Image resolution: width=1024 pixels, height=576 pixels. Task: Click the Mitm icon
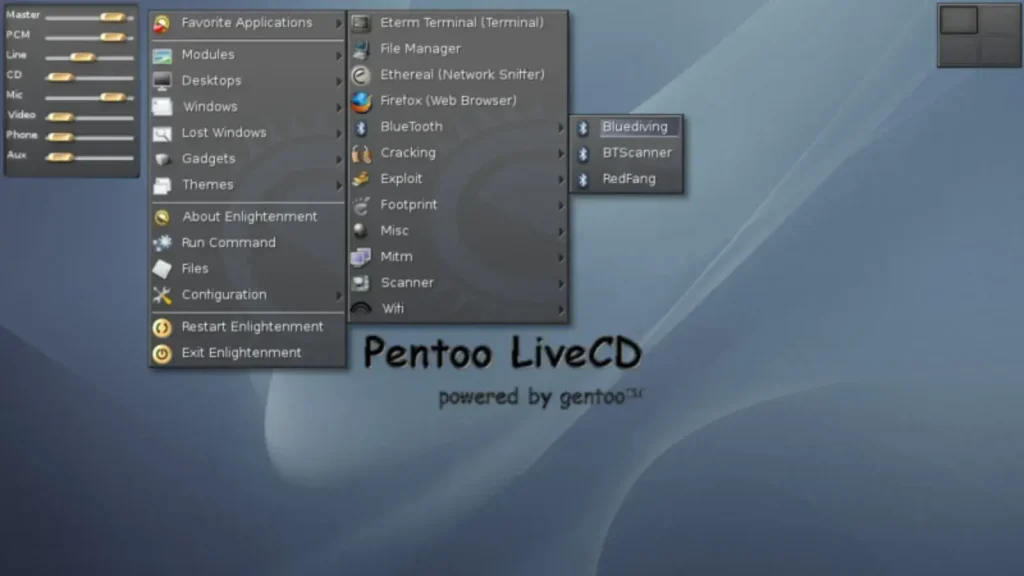[x=360, y=258]
